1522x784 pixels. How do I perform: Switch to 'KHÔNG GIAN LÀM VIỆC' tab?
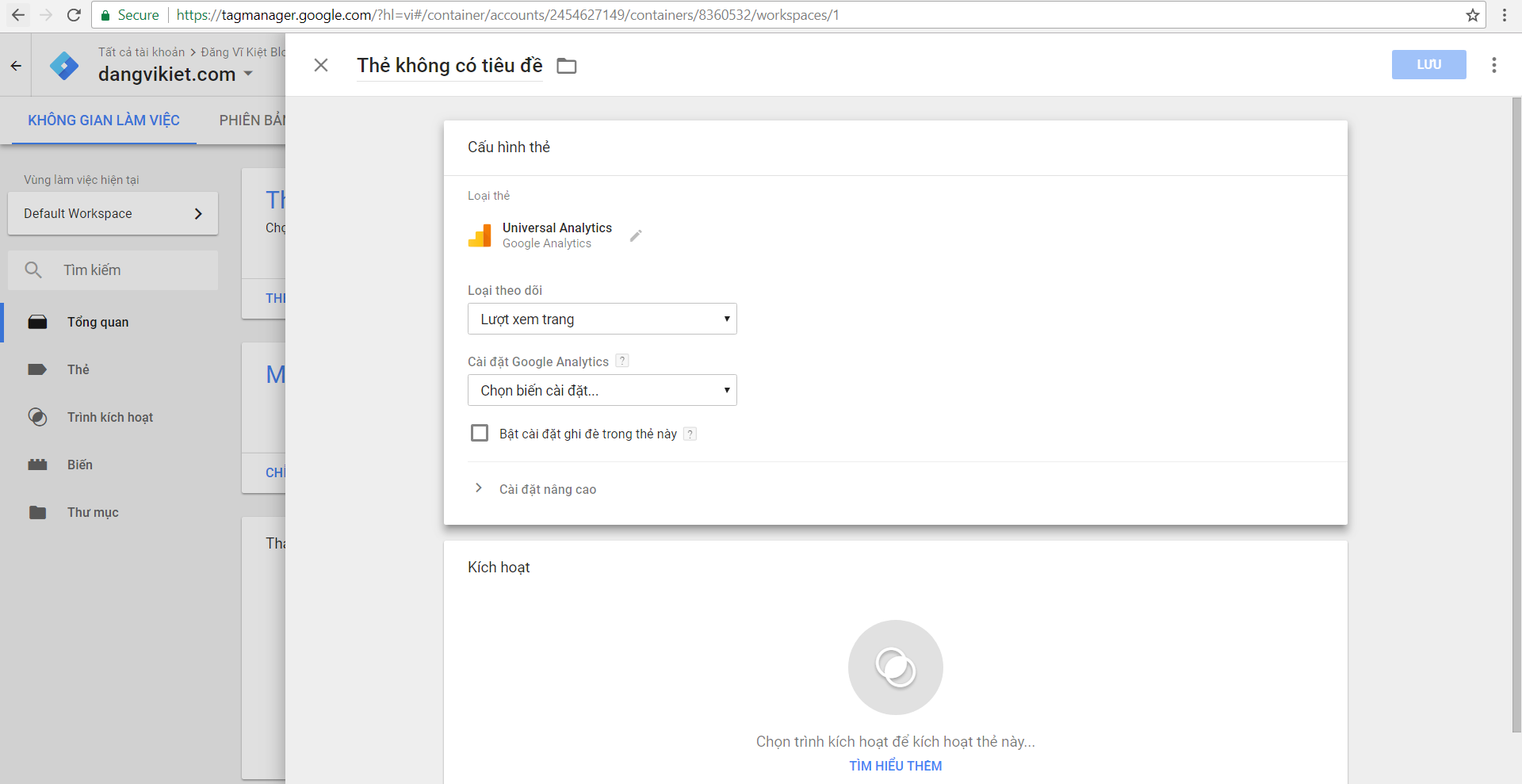click(x=104, y=120)
